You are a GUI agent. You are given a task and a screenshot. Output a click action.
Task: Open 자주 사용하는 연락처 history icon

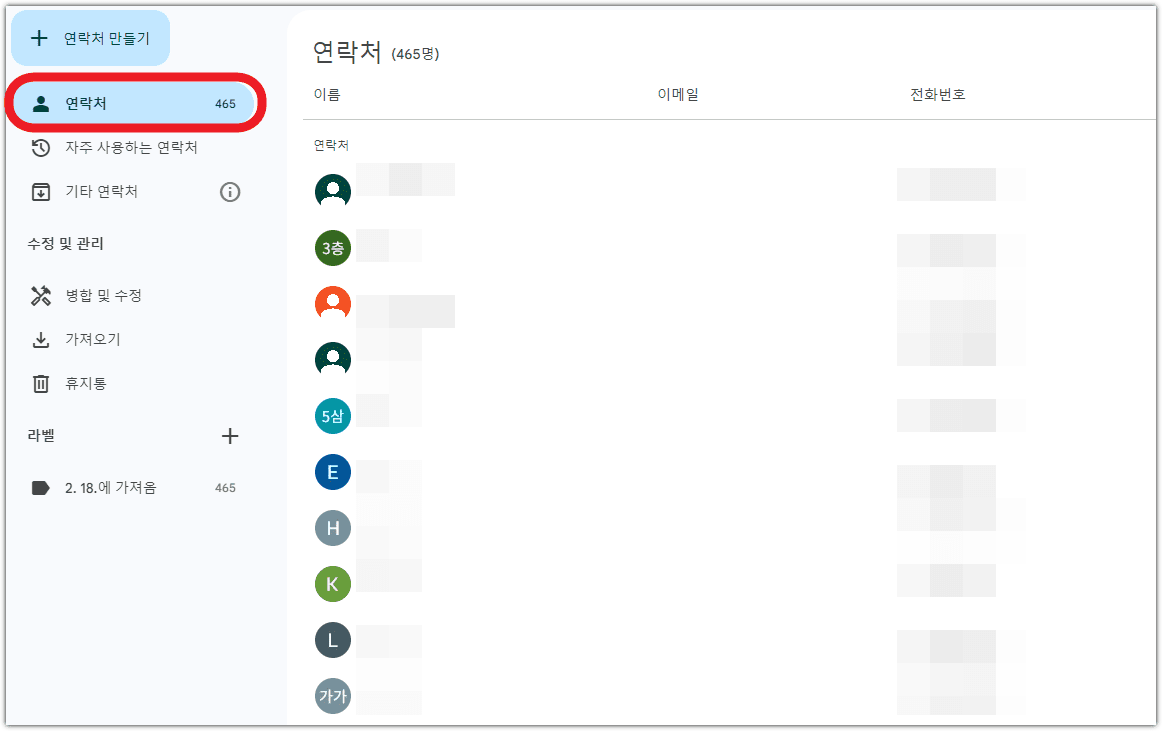[x=40, y=147]
